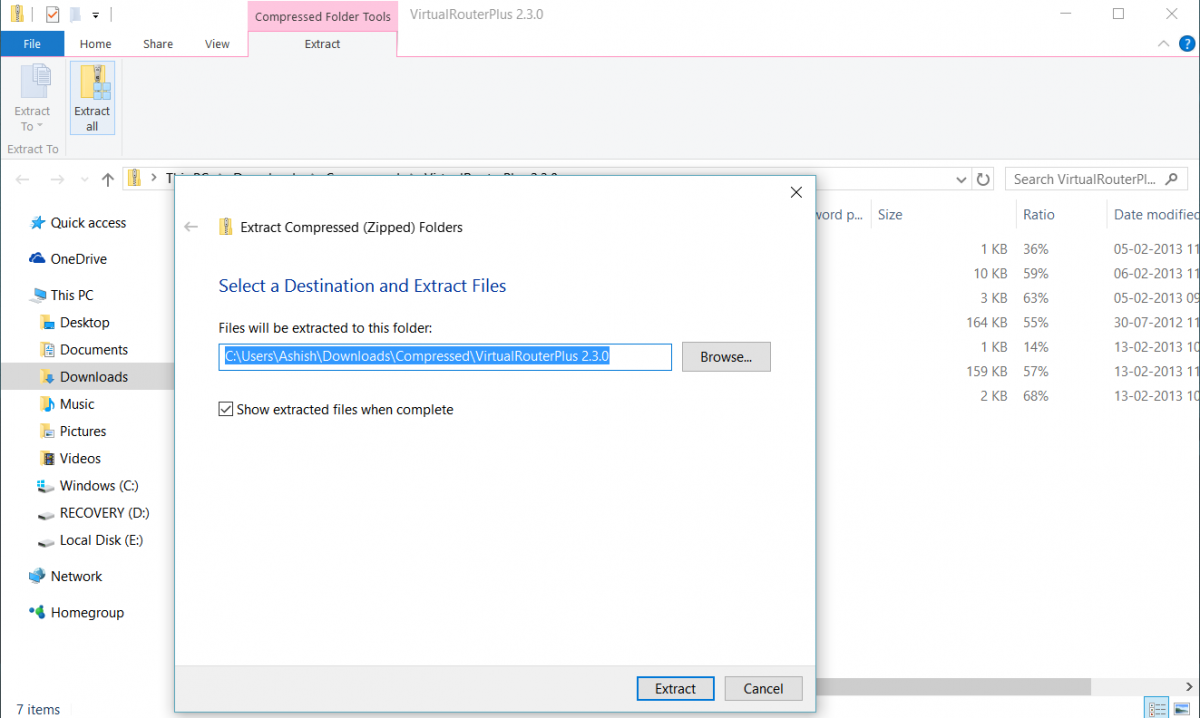This screenshot has width=1200, height=718.
Task: Click the 10 KB size cell
Action: [990, 273]
